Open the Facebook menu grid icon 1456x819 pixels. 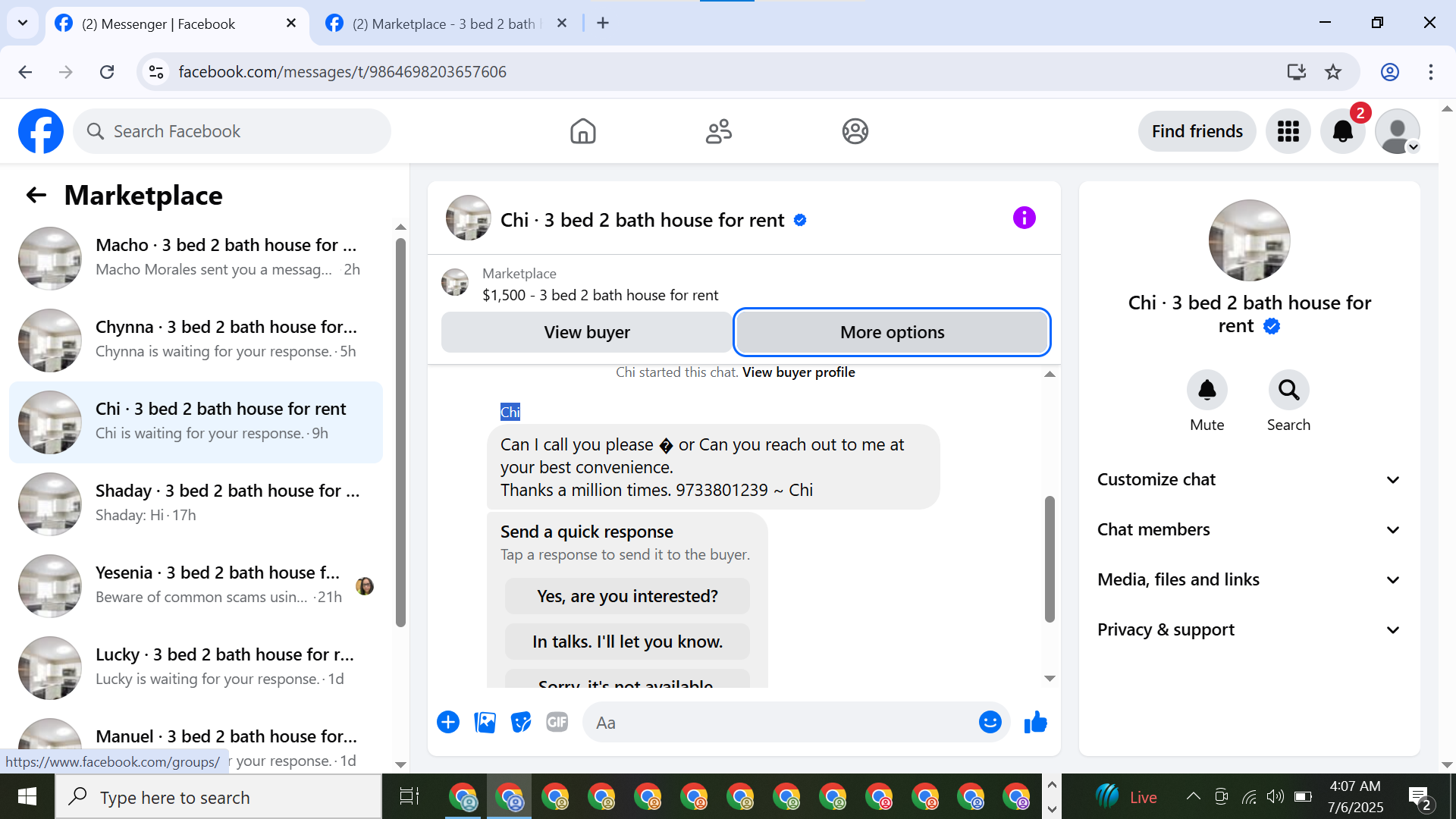[x=1288, y=131]
